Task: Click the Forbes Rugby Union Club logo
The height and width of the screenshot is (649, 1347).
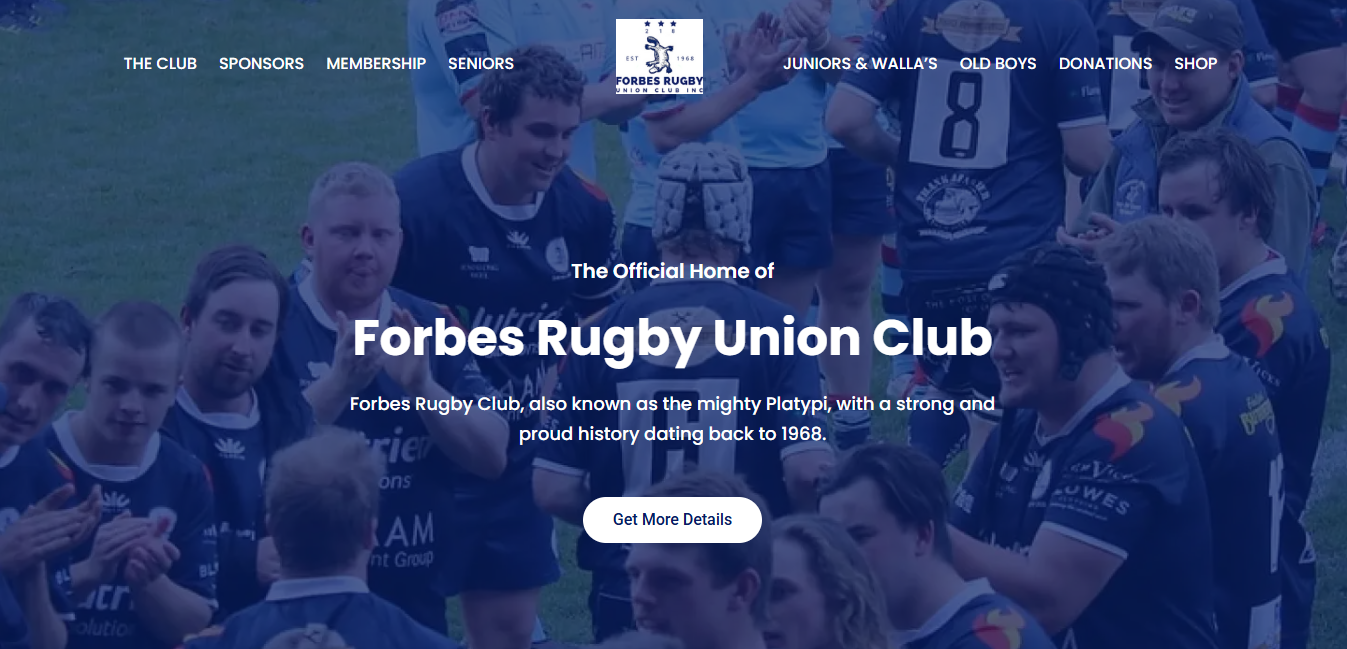Action: [x=659, y=57]
